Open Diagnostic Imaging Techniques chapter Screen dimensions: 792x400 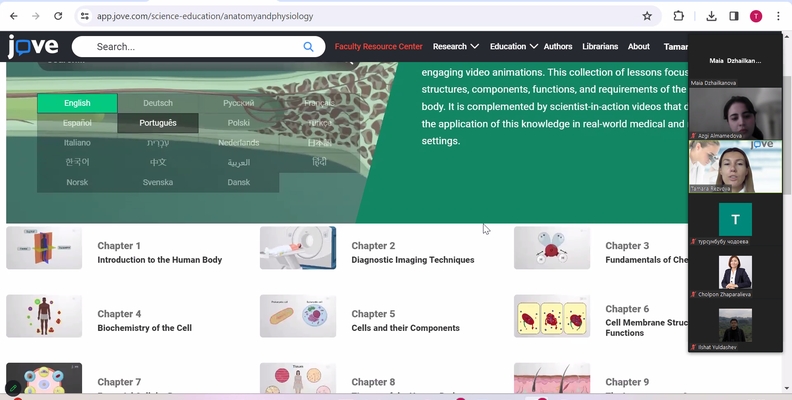[x=413, y=260]
